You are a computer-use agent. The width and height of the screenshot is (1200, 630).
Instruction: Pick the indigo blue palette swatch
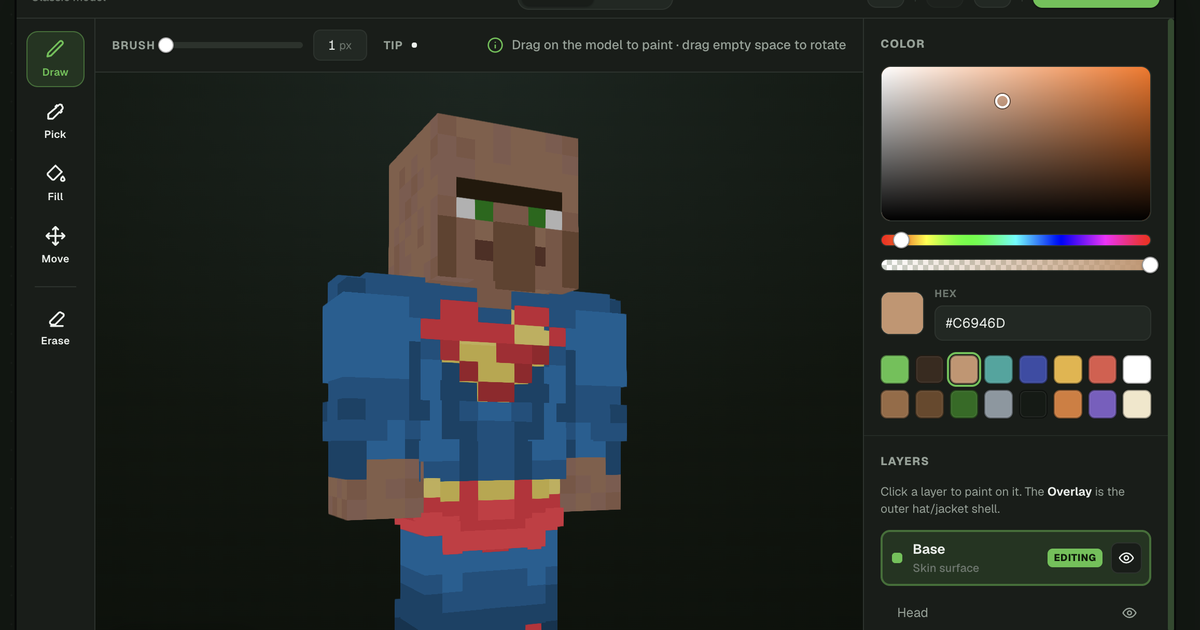[1033, 369]
